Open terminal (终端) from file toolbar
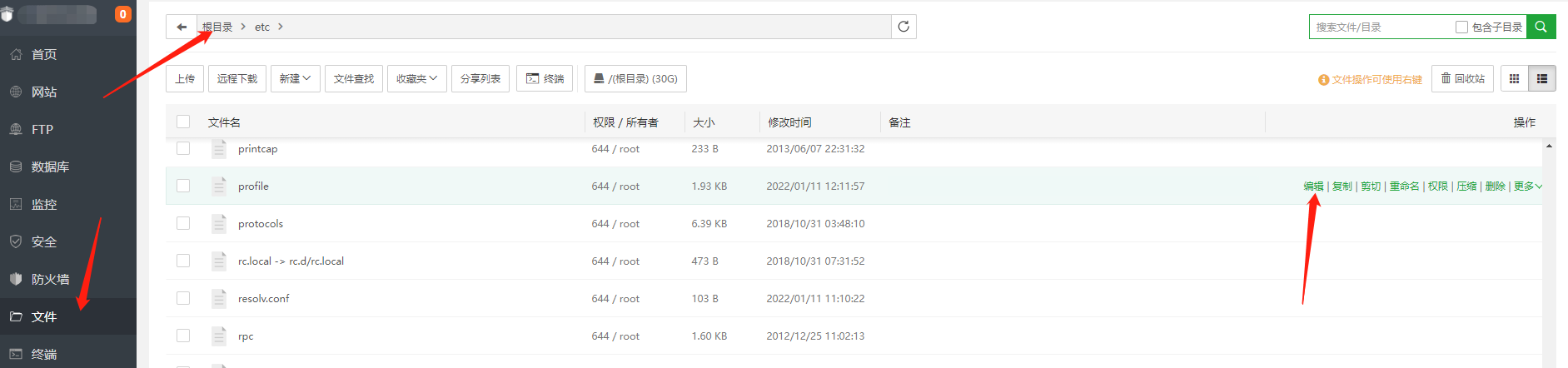Viewport: 1568px width, 368px height. [x=545, y=79]
